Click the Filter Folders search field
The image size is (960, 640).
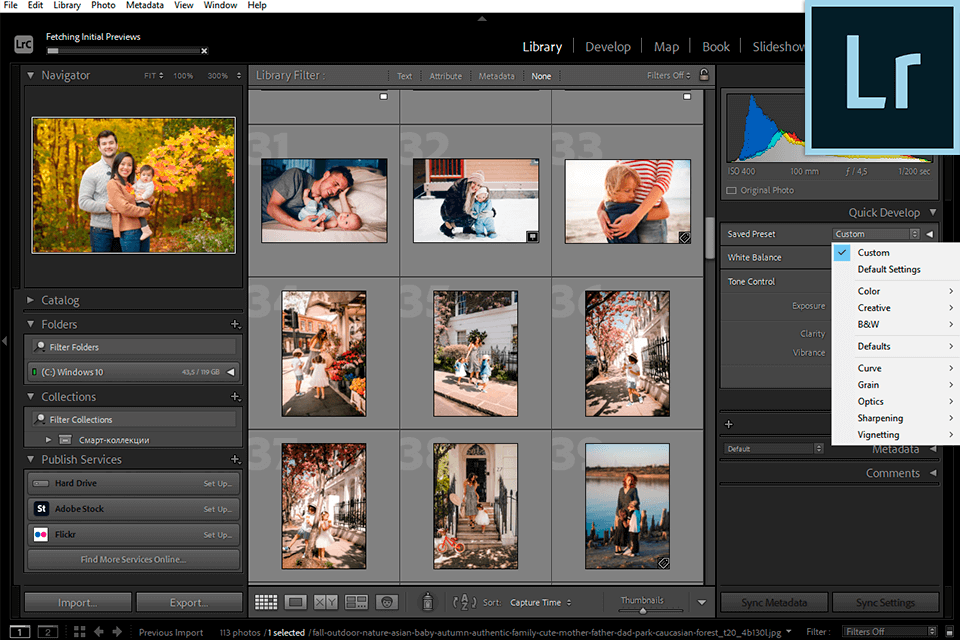pos(133,347)
